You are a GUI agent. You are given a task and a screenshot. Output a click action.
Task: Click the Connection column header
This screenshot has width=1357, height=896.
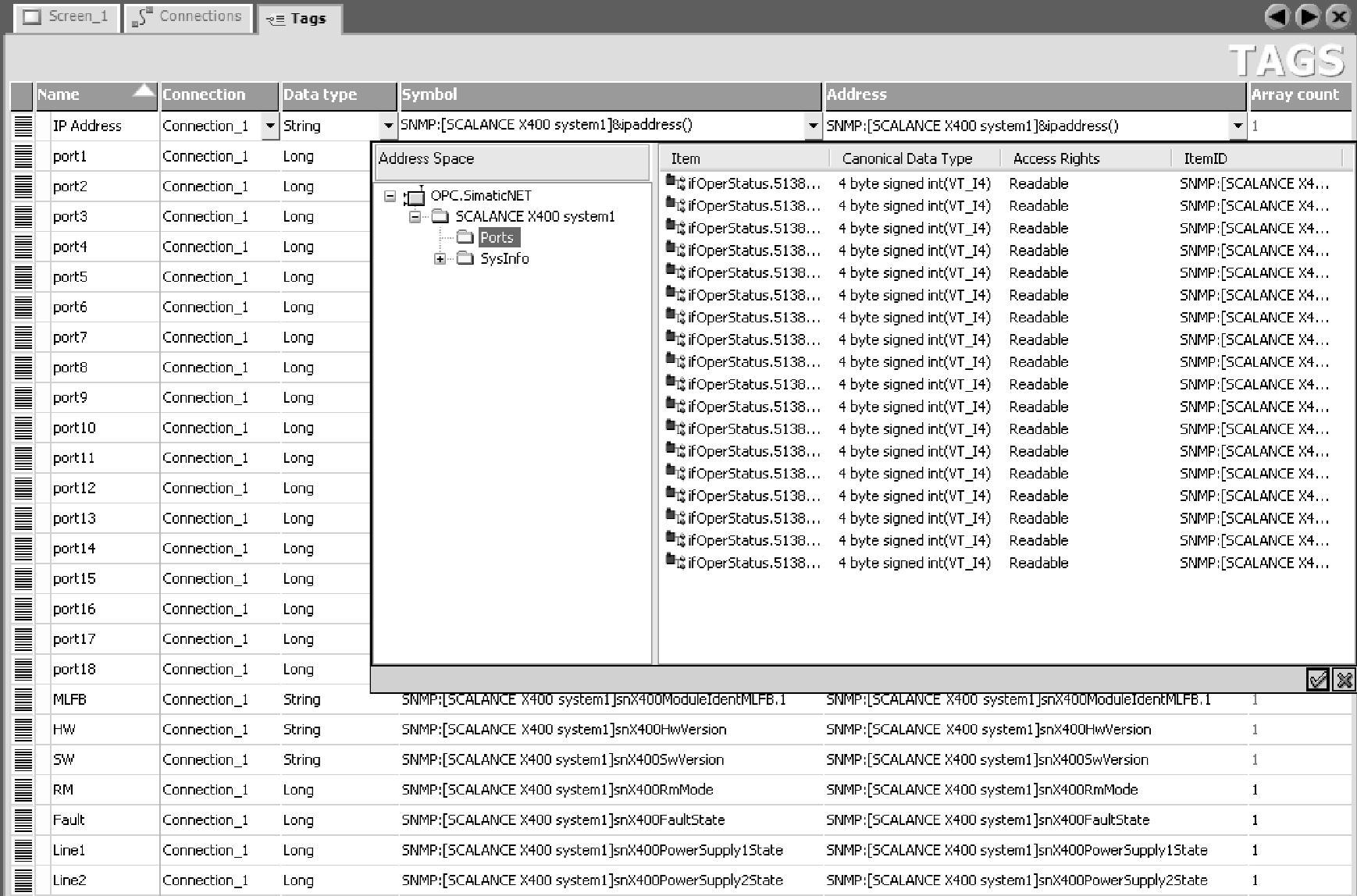[219, 95]
